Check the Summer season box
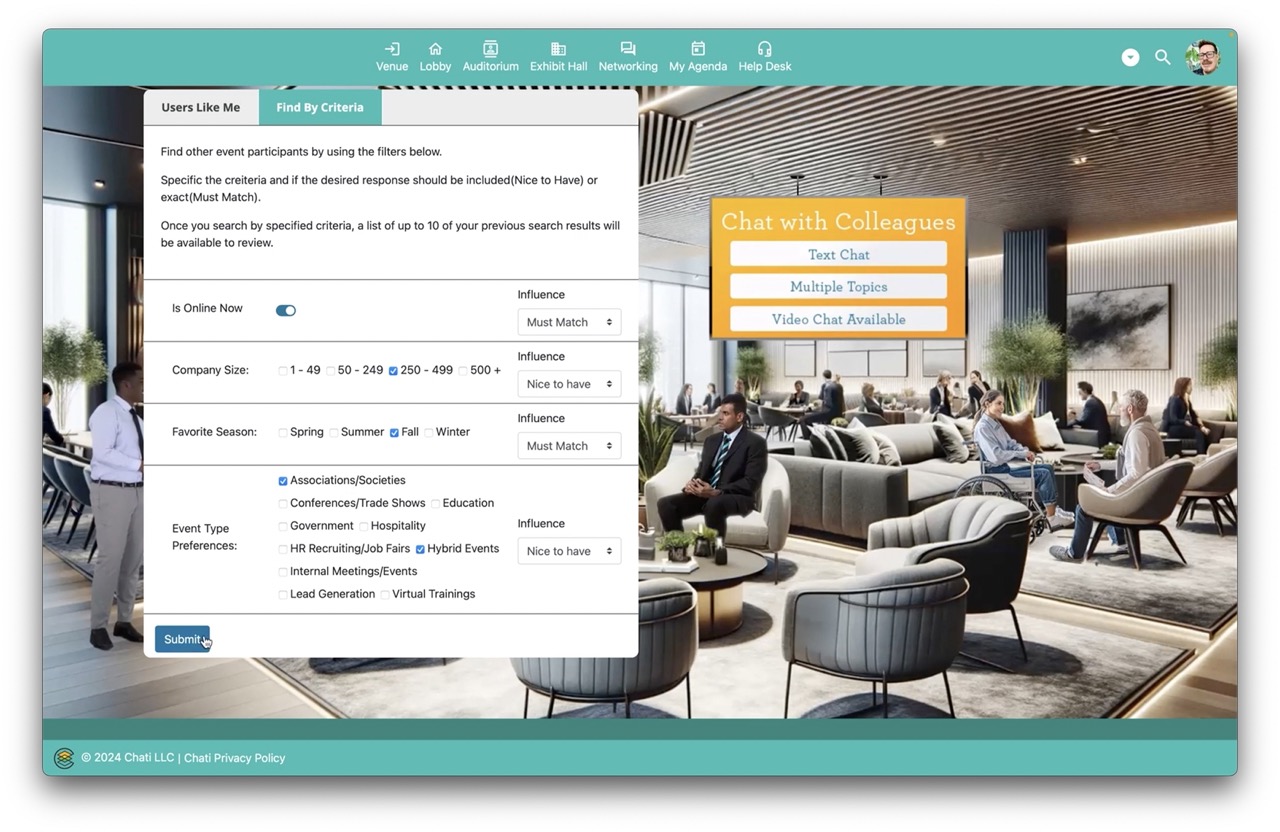This screenshot has width=1280, height=832. point(334,433)
